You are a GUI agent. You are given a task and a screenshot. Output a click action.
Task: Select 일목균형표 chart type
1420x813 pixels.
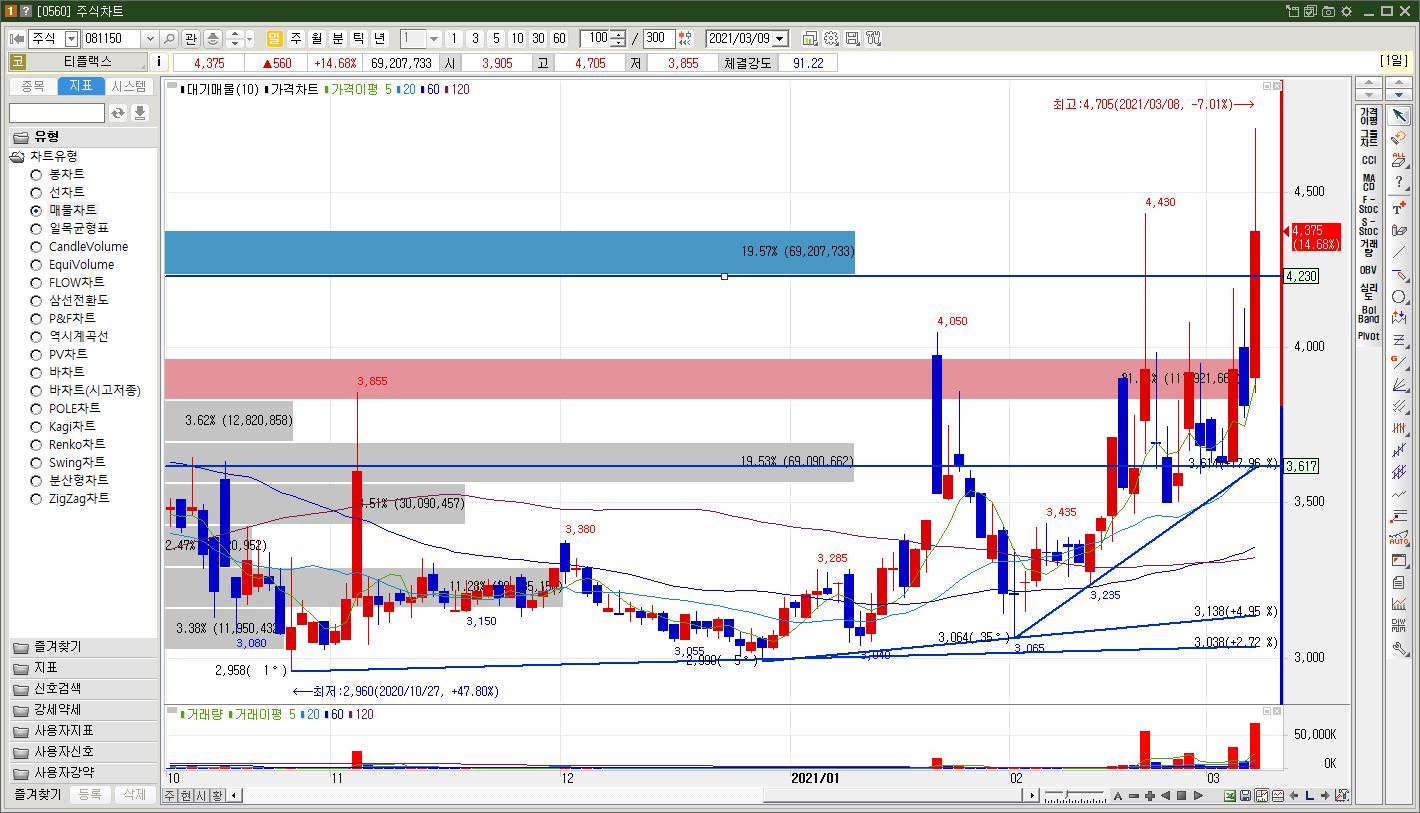click(x=78, y=228)
